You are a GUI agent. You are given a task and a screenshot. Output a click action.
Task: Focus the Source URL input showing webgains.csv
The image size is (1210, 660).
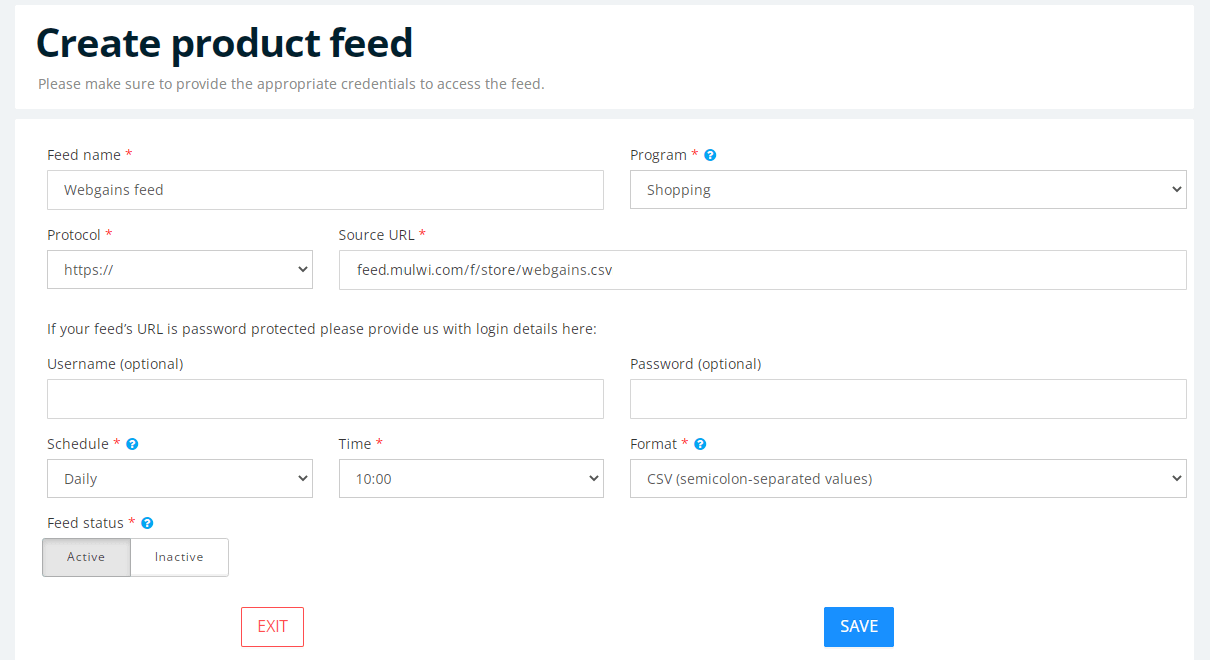pos(763,269)
